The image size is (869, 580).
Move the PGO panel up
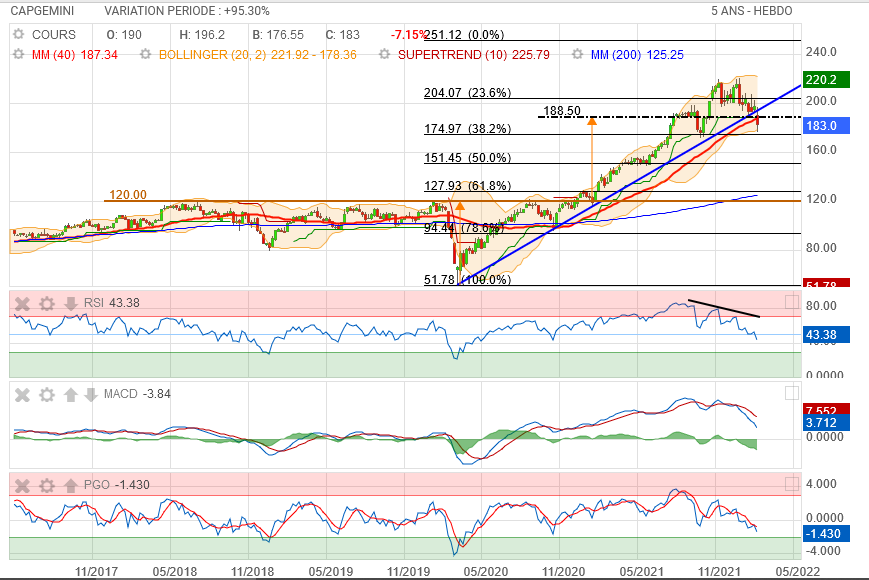(x=70, y=485)
